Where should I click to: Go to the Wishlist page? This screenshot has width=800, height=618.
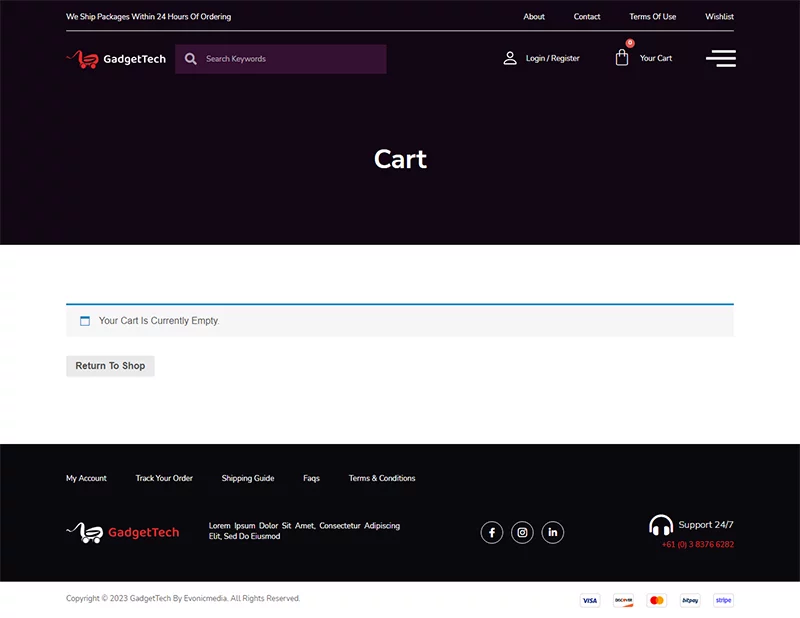point(719,16)
